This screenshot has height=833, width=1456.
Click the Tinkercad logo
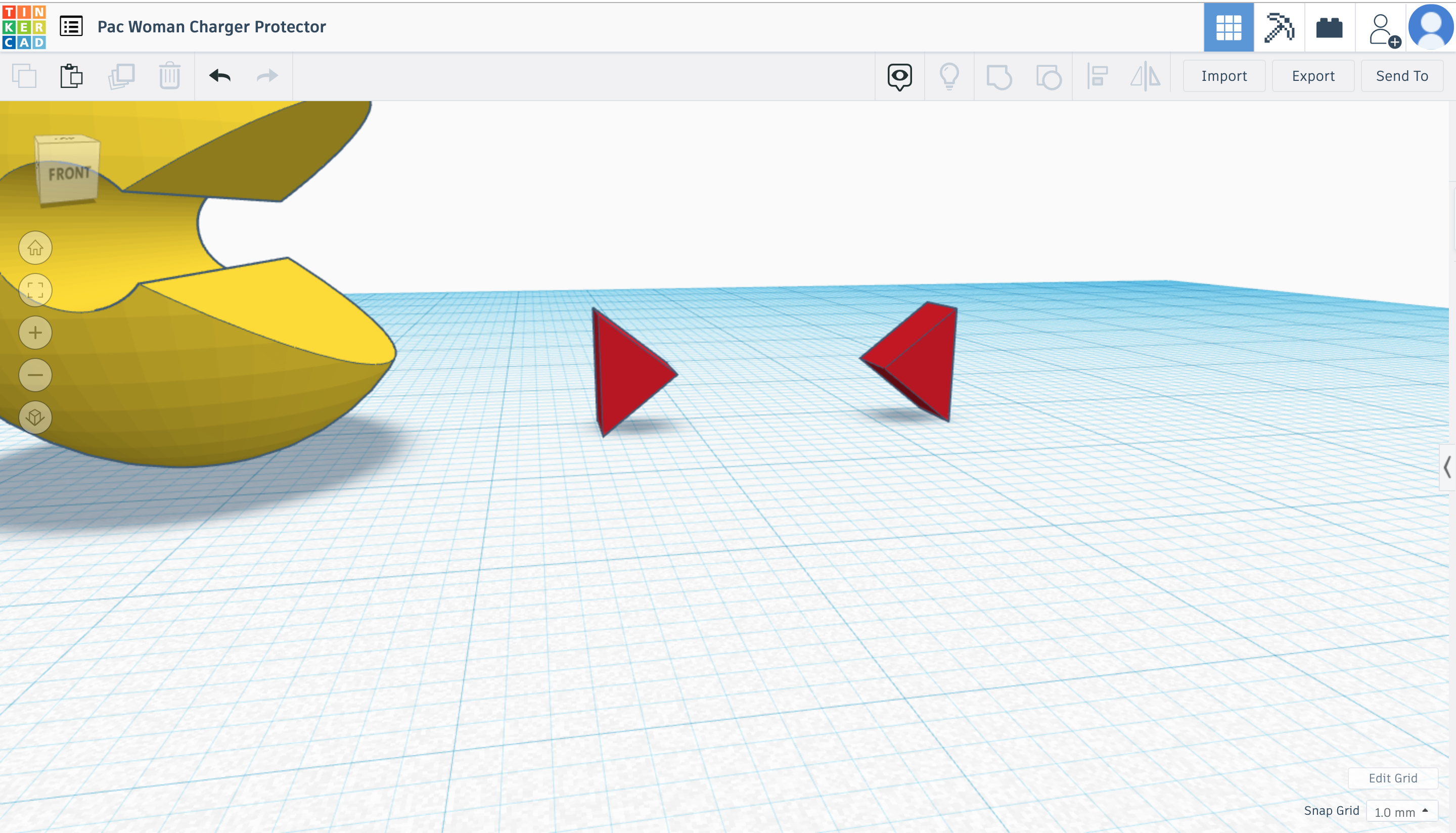point(25,26)
